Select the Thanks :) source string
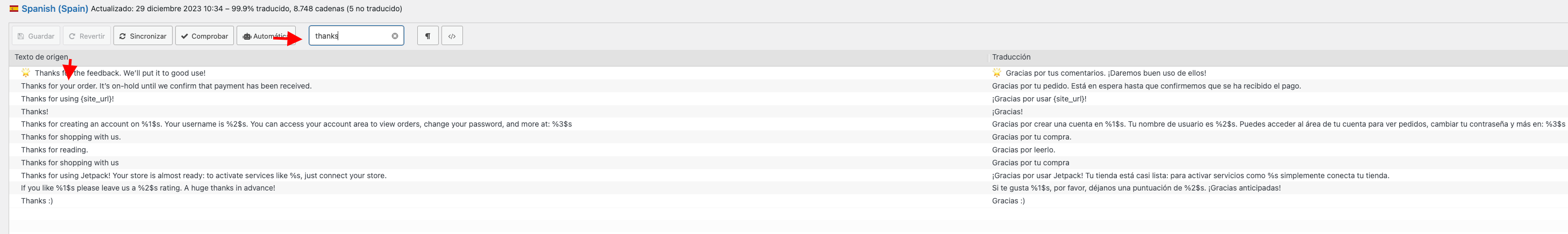Screen dimensions: 1568x234 coord(37,201)
